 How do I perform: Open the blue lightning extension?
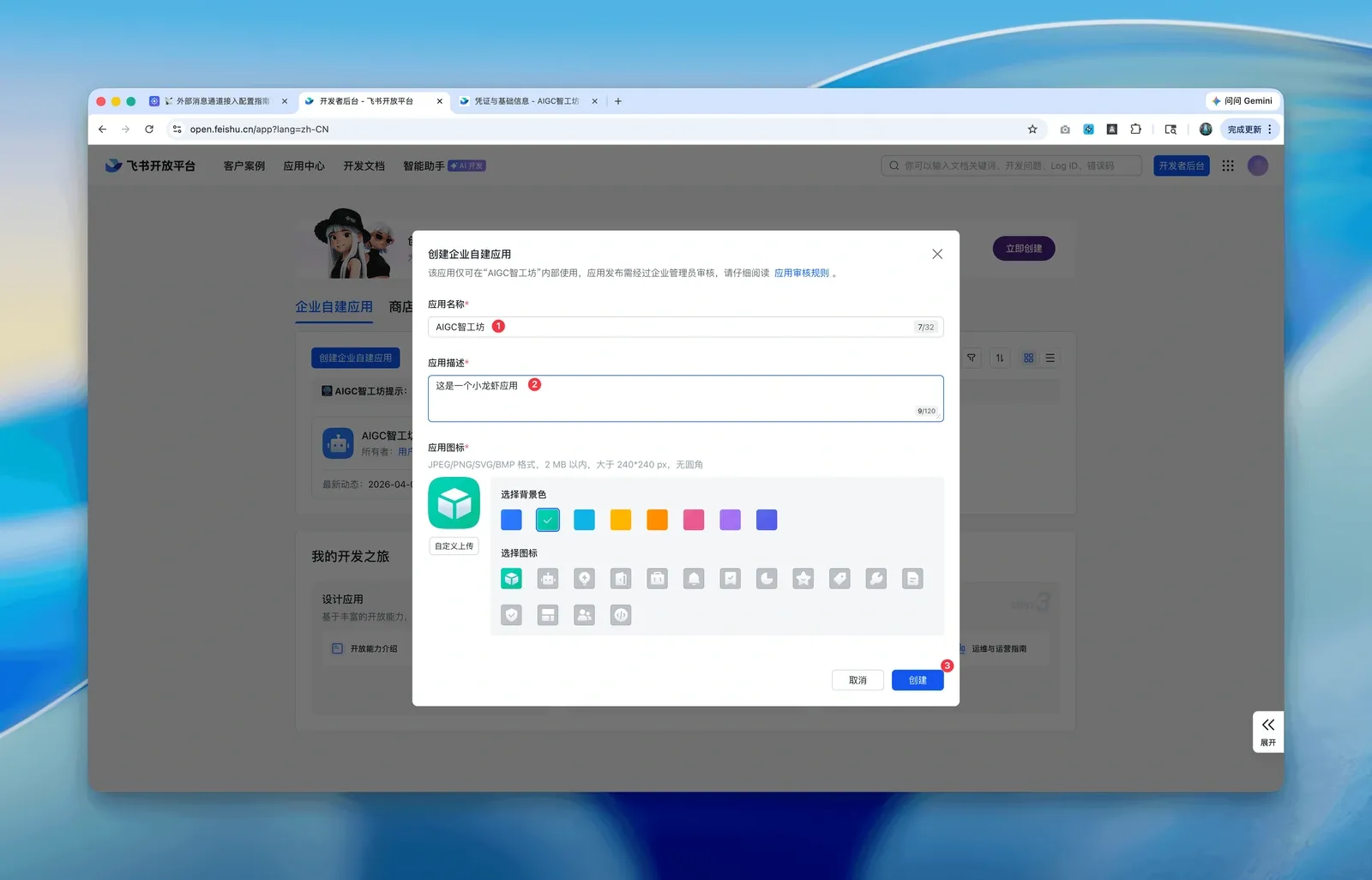tap(1088, 130)
